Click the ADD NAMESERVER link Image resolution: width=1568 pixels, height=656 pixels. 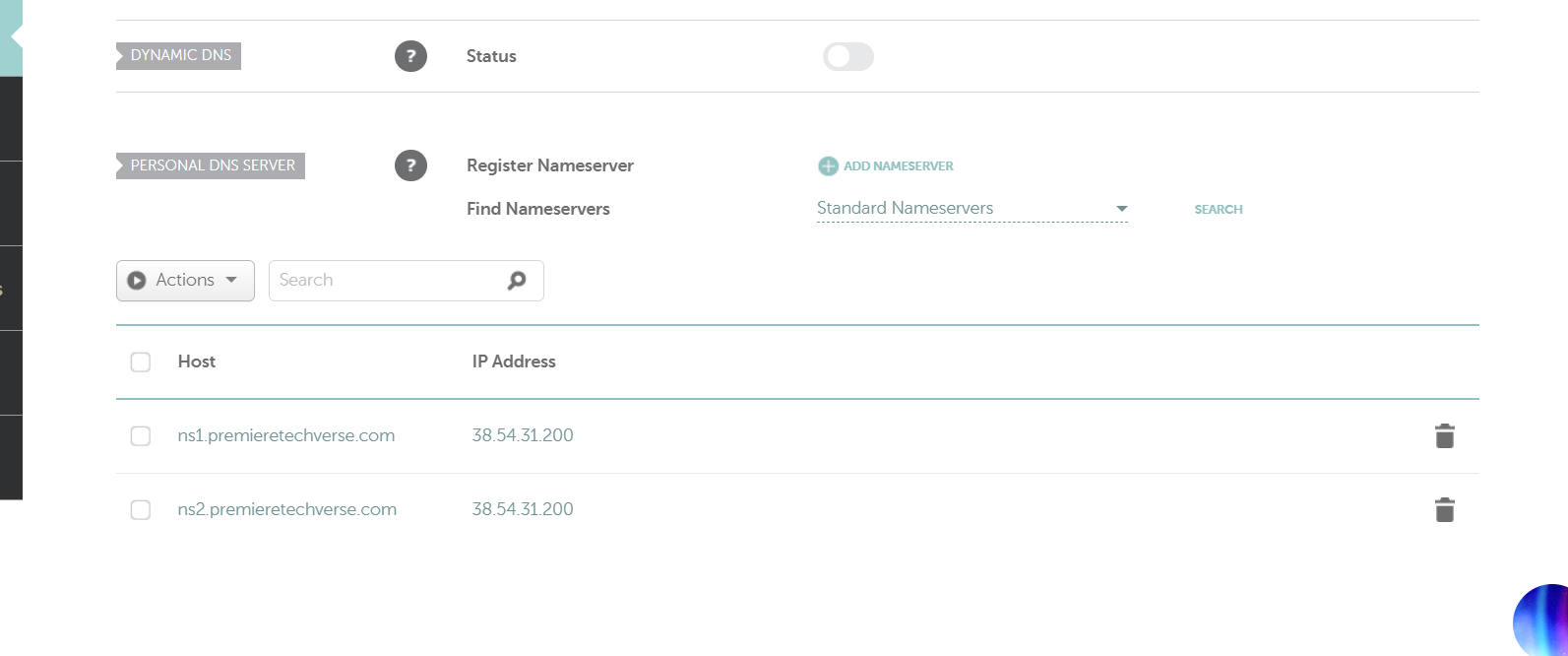pyautogui.click(x=899, y=166)
